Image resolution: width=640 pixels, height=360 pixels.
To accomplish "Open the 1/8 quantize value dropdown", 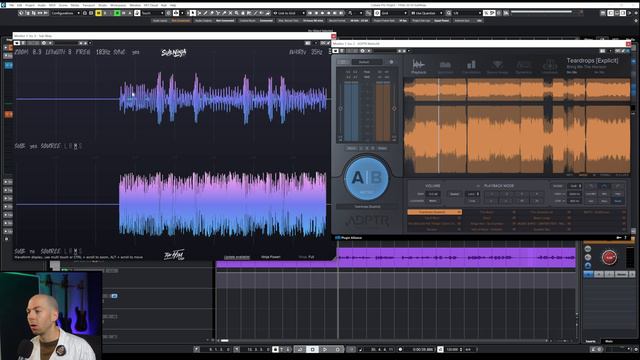I will [467, 13].
